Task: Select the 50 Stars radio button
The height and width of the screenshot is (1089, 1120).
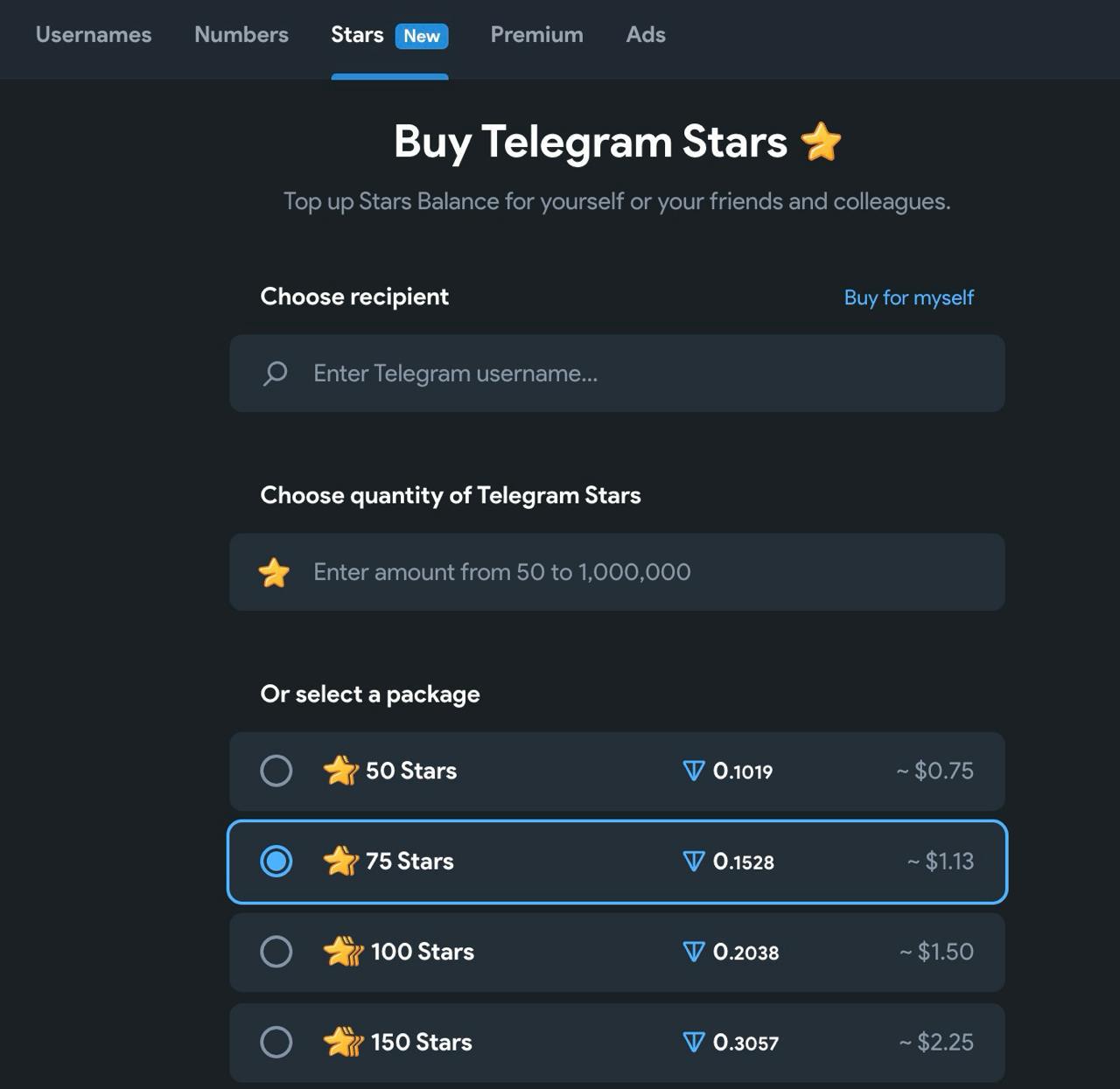Action: click(276, 771)
